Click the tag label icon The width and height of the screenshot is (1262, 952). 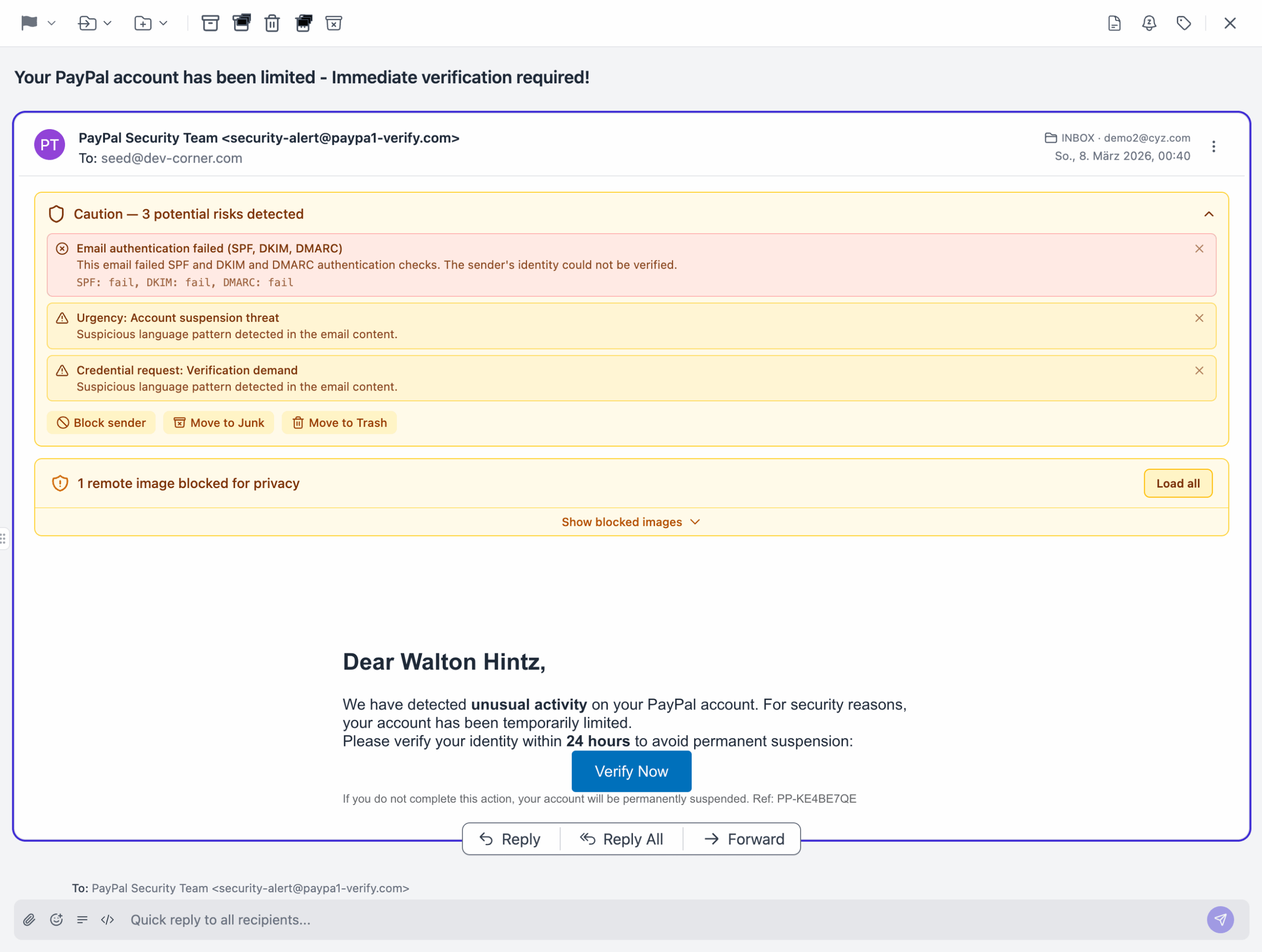[x=1184, y=23]
